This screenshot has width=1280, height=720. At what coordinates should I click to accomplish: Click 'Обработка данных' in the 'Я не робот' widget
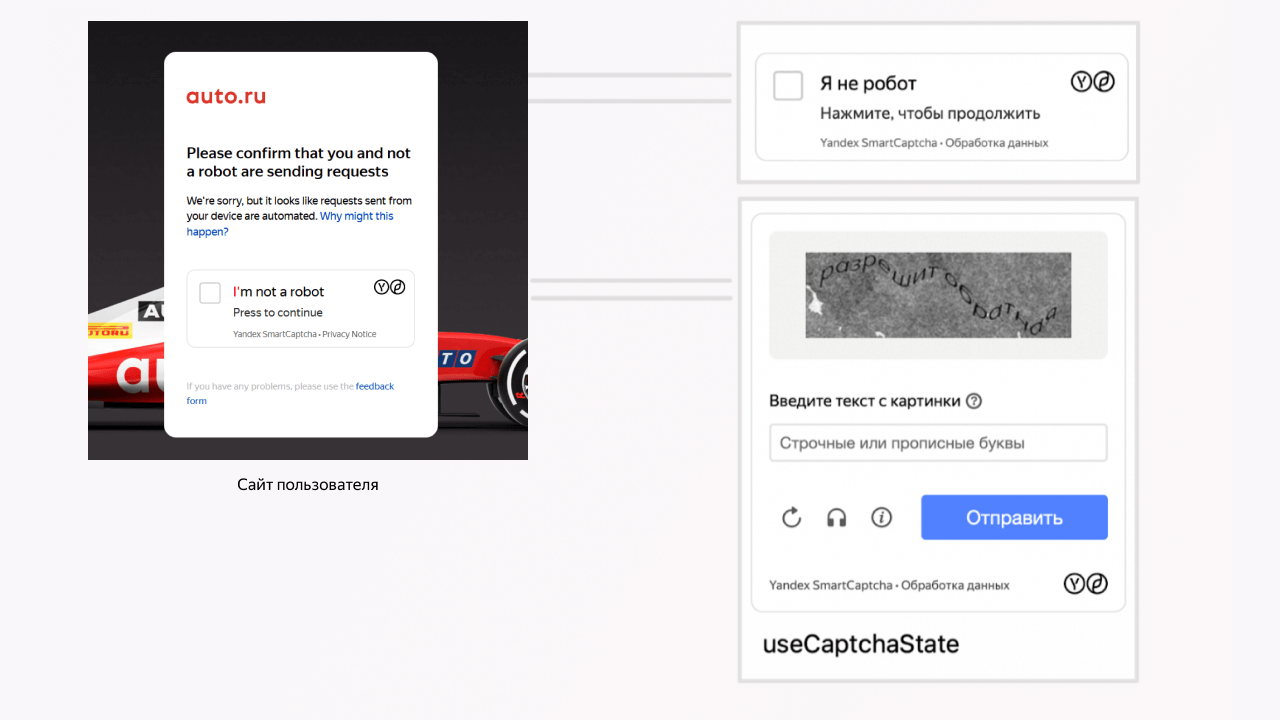pos(997,143)
